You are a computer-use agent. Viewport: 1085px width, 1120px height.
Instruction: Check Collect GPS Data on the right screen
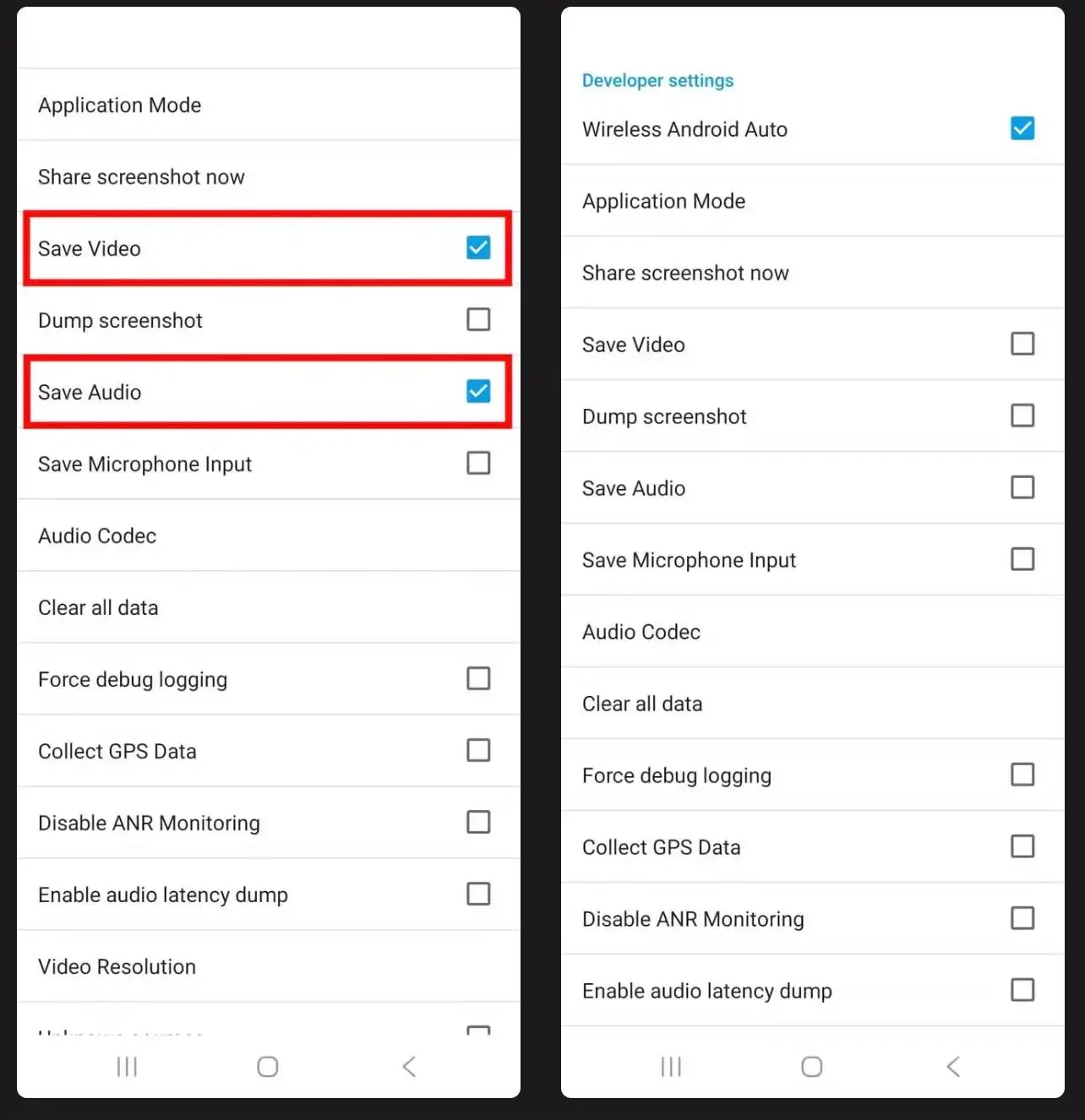tap(1022, 846)
